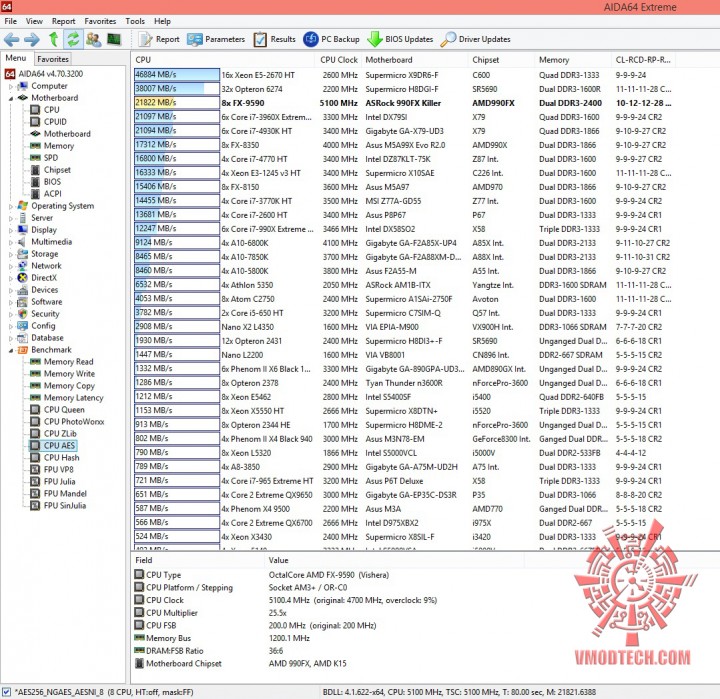The width and height of the screenshot is (720, 699).
Task: Expand the Multimedia tree node
Action: [11, 242]
